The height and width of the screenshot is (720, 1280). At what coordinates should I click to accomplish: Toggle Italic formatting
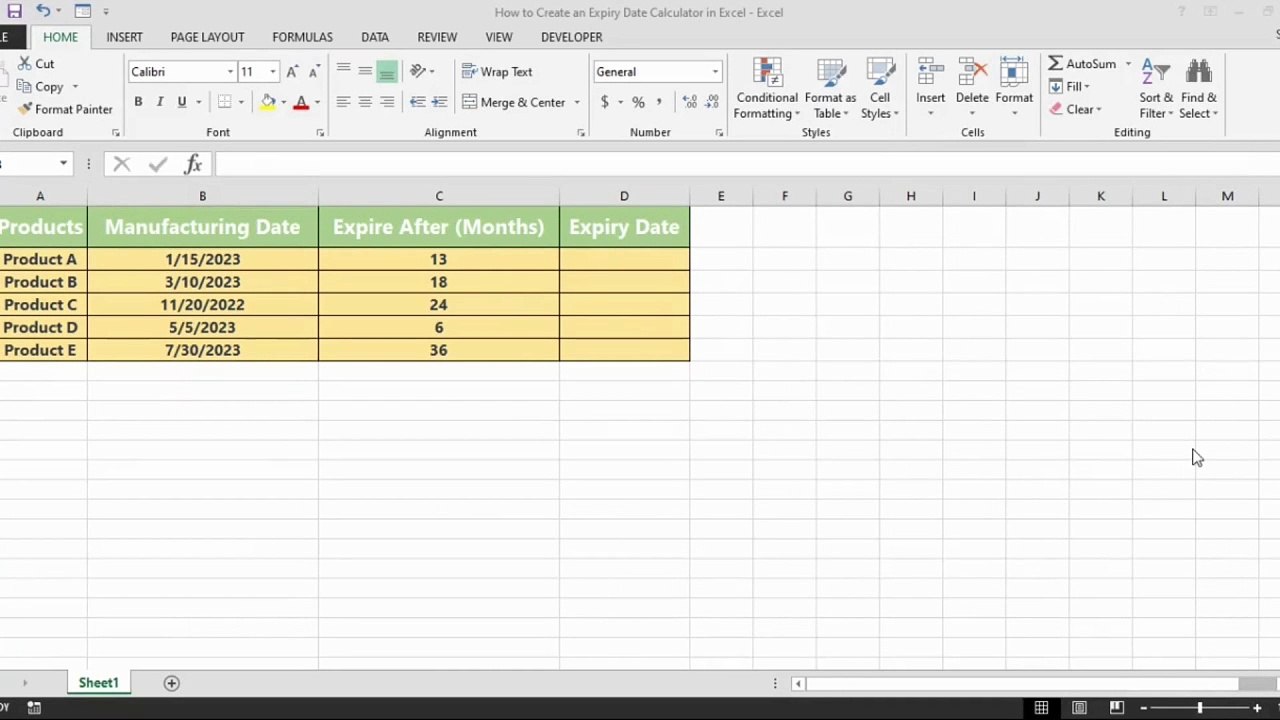pos(159,102)
